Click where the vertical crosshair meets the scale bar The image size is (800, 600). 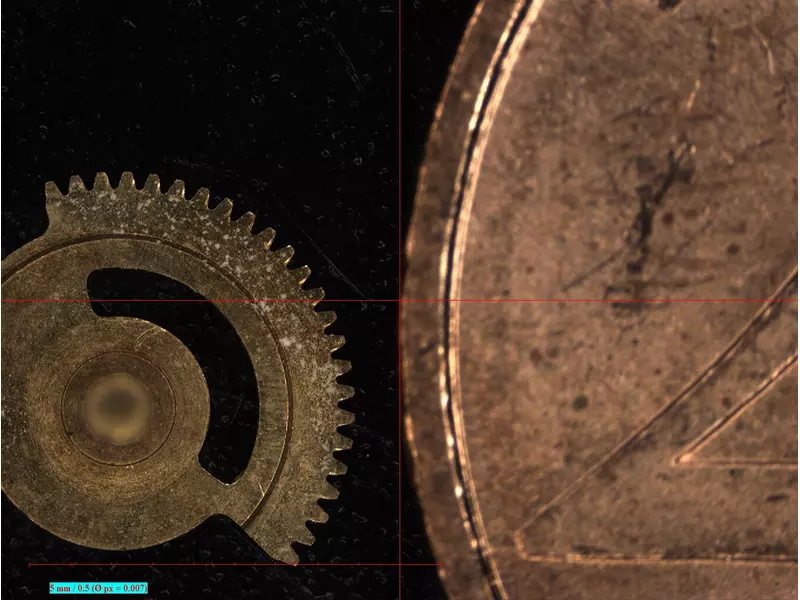[400, 564]
